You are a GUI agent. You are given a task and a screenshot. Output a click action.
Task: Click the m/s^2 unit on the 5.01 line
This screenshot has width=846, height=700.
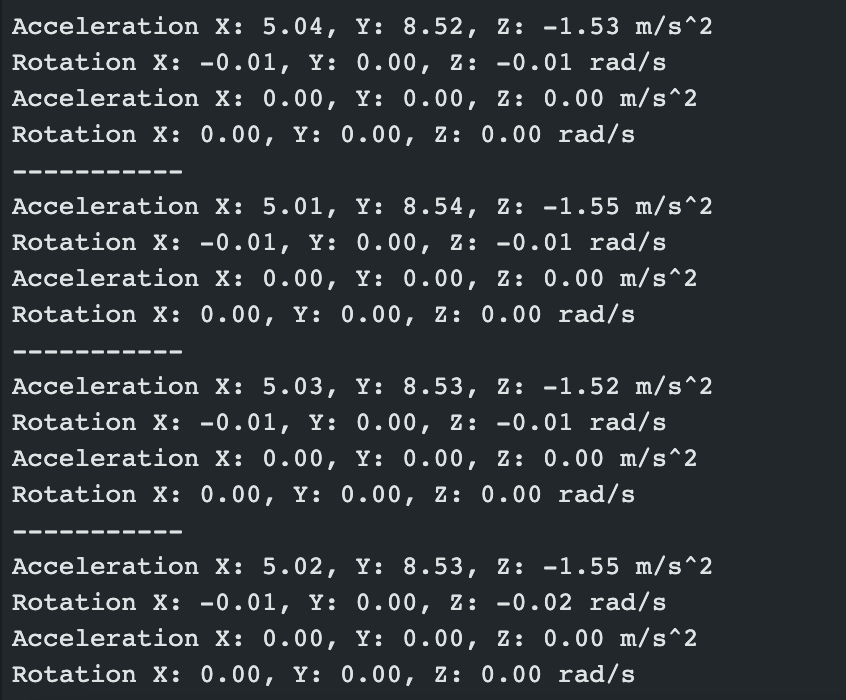(674, 206)
